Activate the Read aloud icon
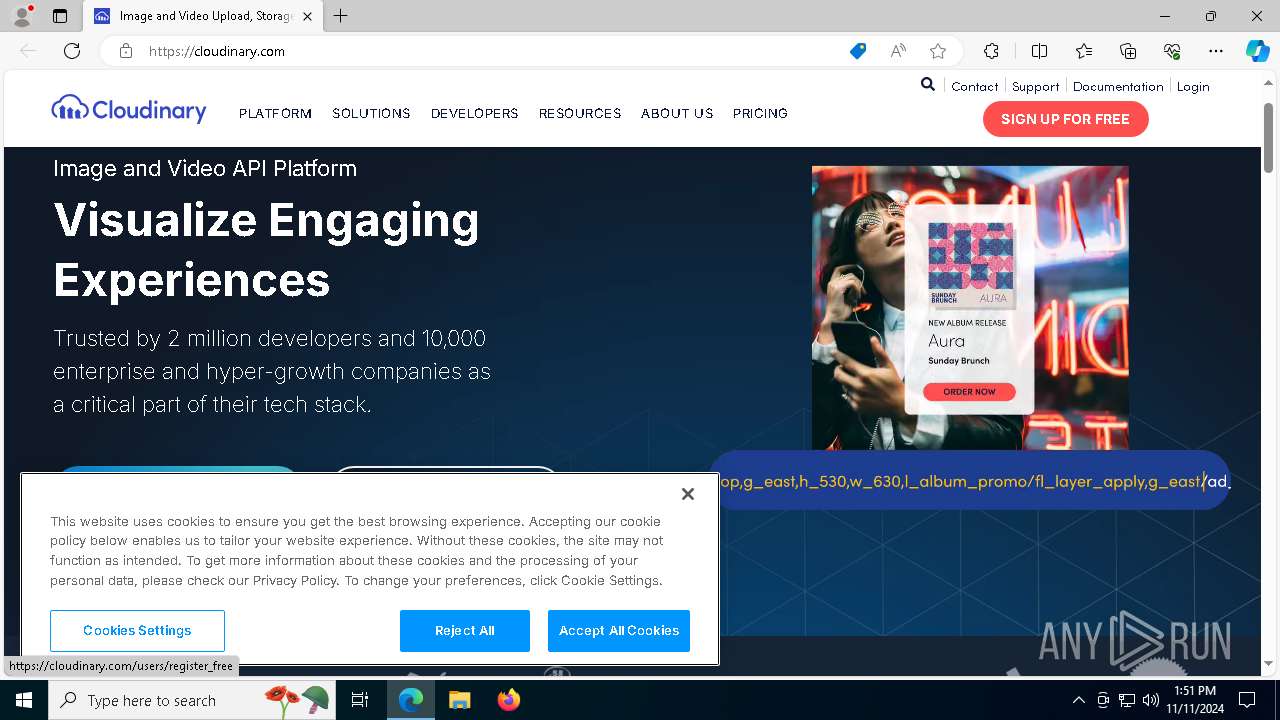1280x720 pixels. point(898,51)
